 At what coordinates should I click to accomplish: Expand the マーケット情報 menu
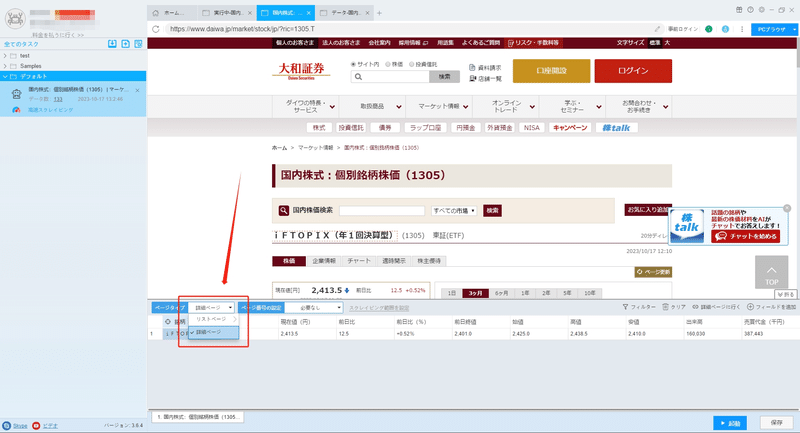pyautogui.click(x=439, y=107)
